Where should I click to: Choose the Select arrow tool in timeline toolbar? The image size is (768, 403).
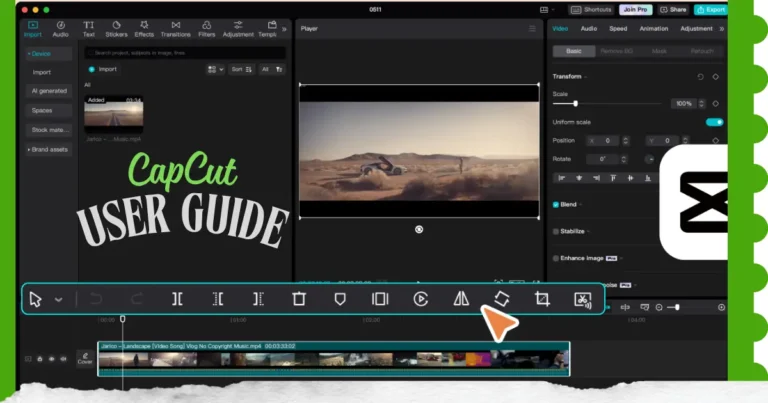35,299
